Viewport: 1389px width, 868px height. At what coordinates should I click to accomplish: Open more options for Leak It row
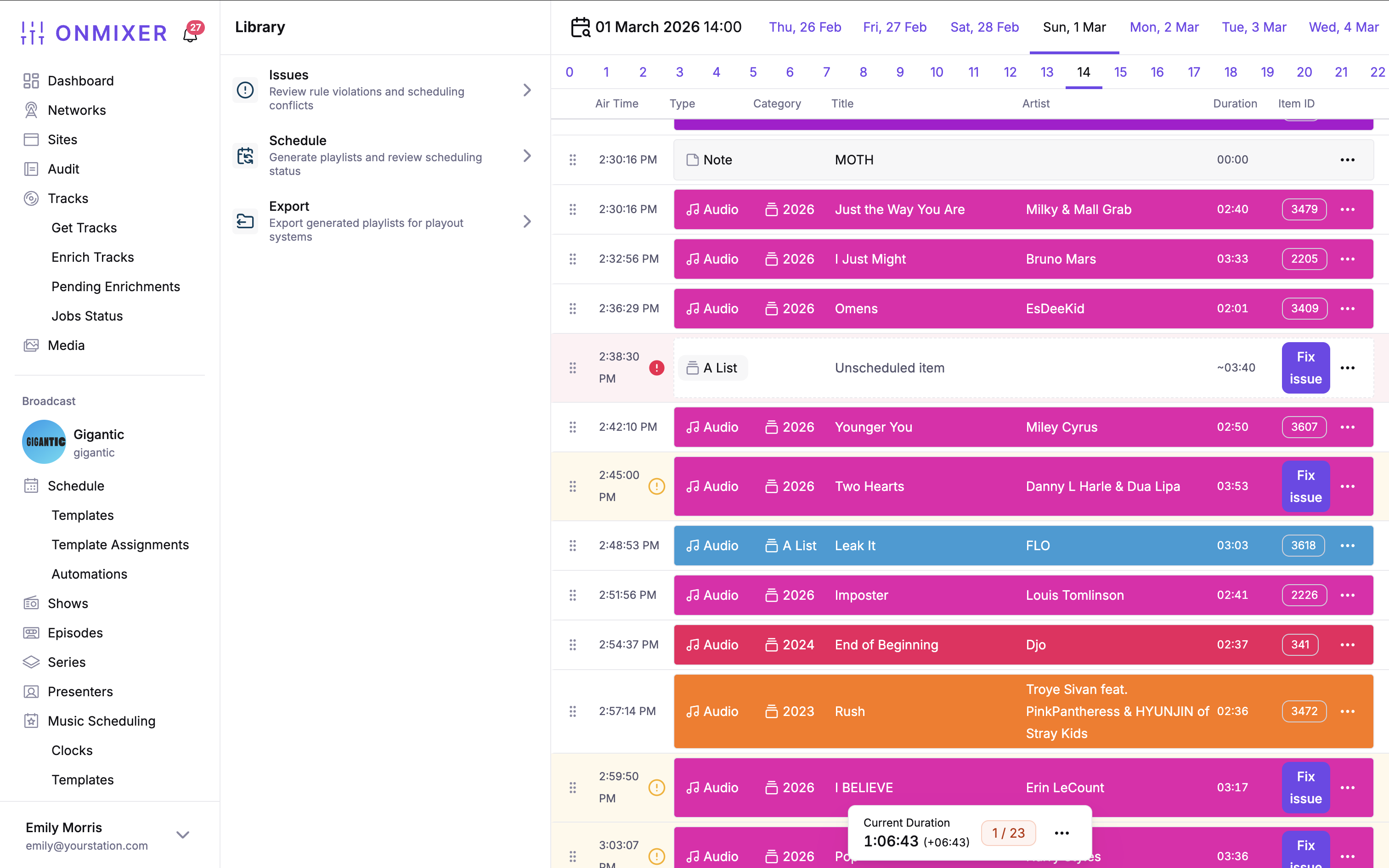pos(1347,546)
